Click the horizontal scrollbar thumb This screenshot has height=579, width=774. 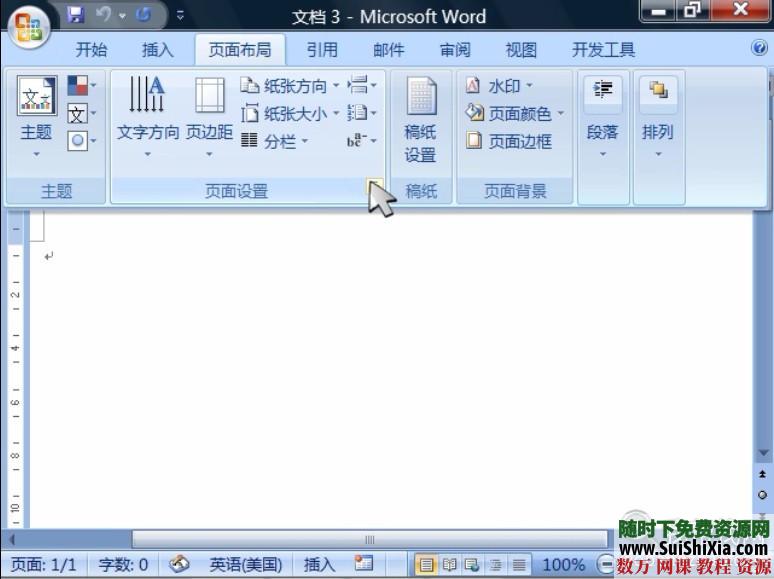click(x=370, y=540)
